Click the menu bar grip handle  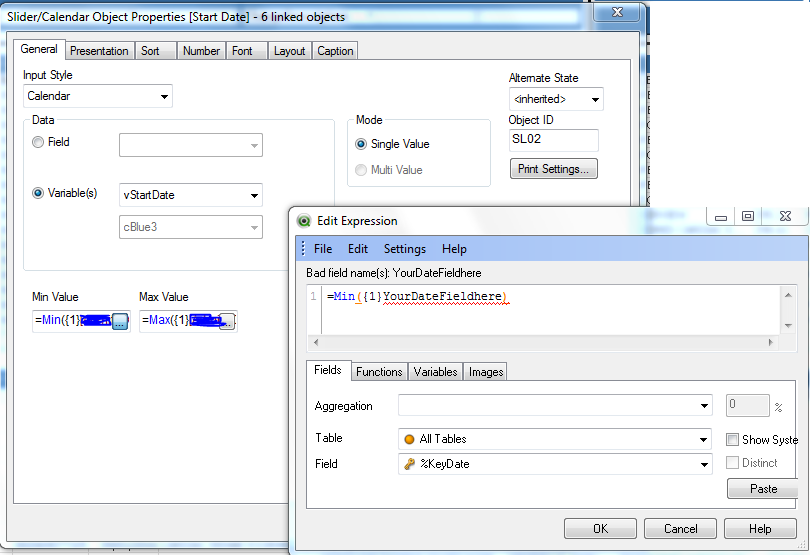click(303, 249)
